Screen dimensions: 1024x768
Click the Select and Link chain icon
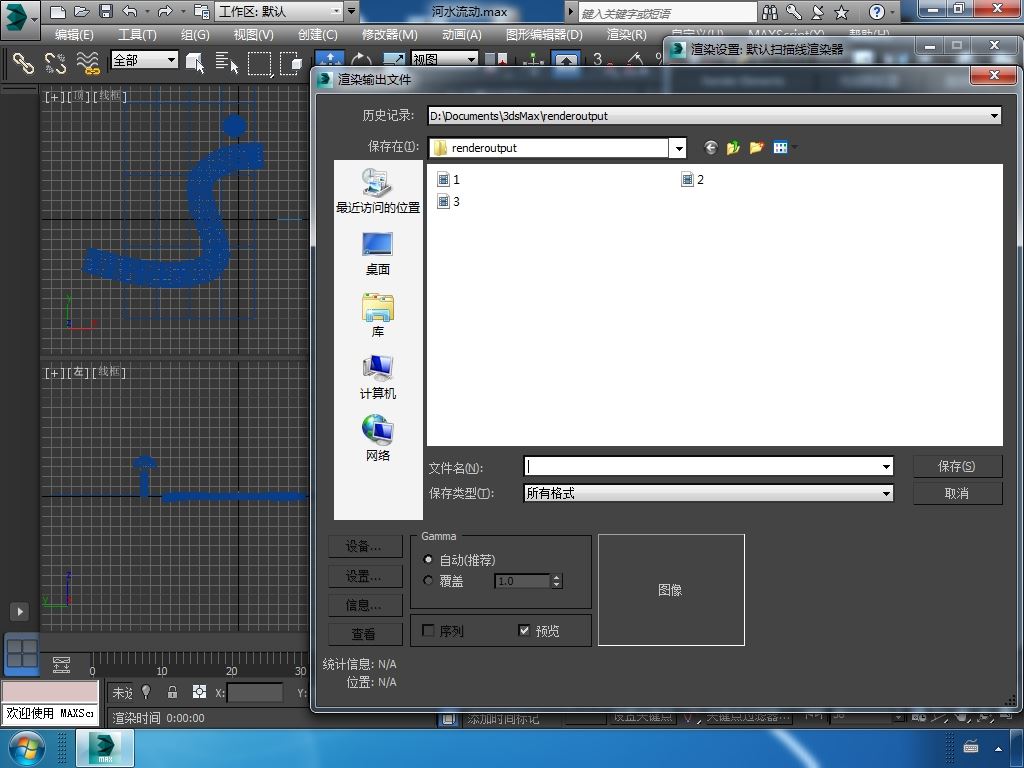pos(24,63)
